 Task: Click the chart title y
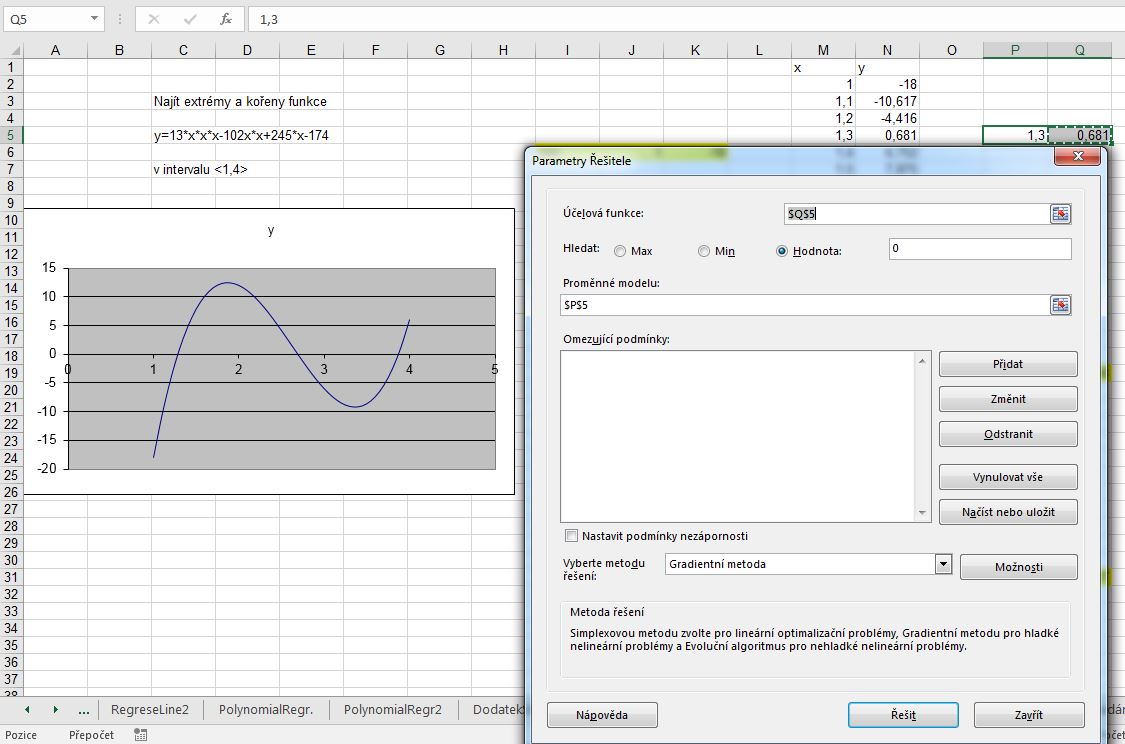coord(270,230)
